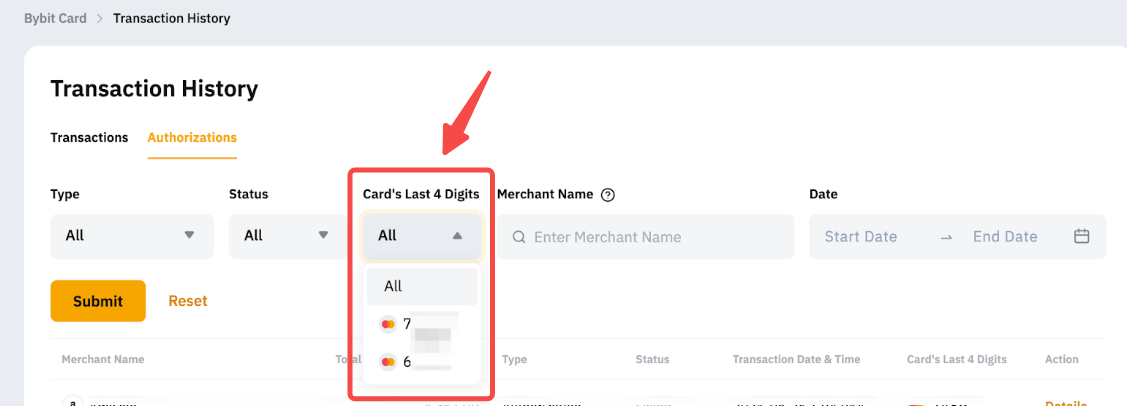Click Mastercard logo of card starting with 7
This screenshot has height=406, width=1127.
coord(388,324)
